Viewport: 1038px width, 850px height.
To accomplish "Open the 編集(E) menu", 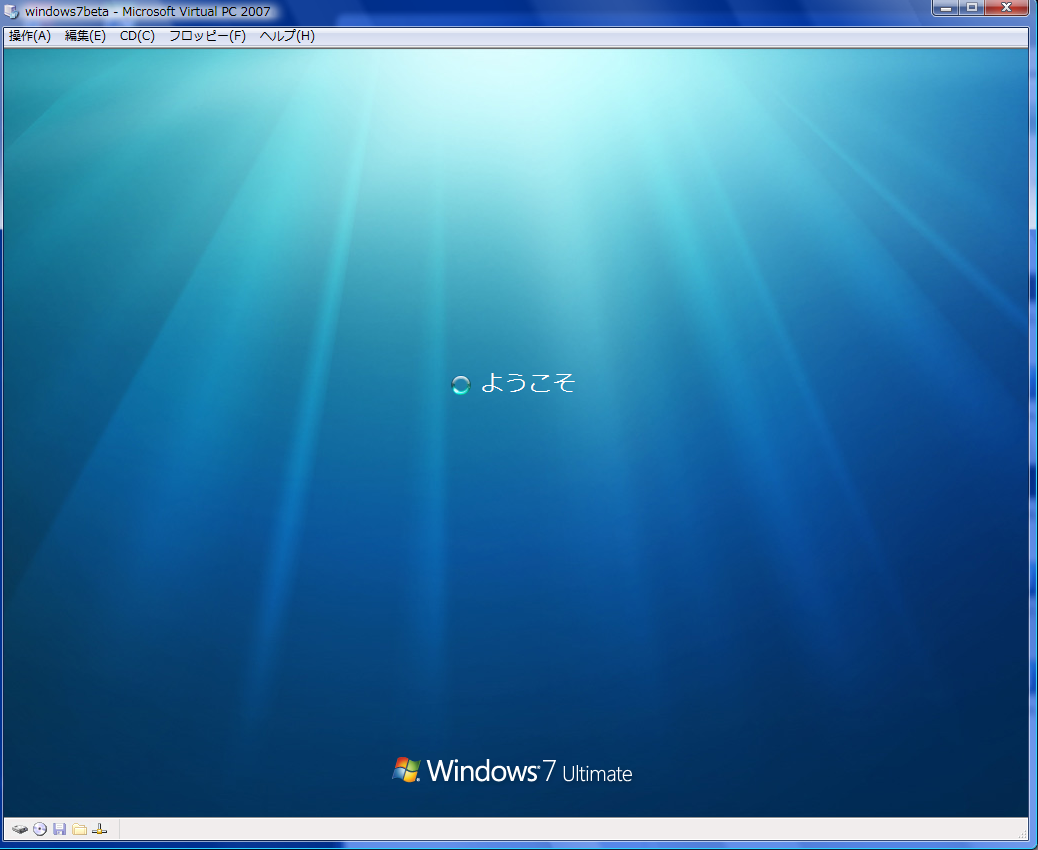I will (x=85, y=36).
